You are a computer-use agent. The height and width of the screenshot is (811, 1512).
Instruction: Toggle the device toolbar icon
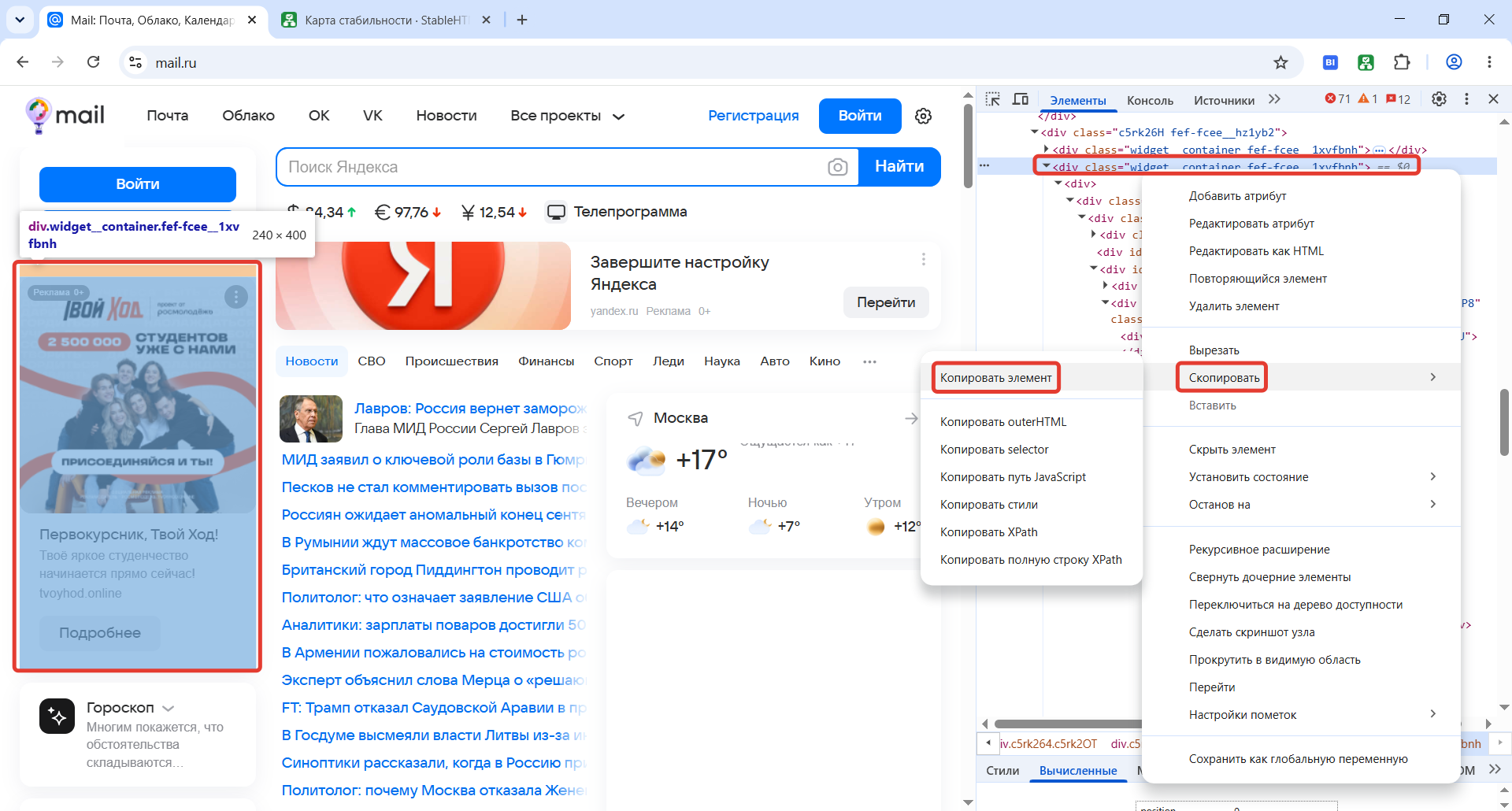point(1021,99)
